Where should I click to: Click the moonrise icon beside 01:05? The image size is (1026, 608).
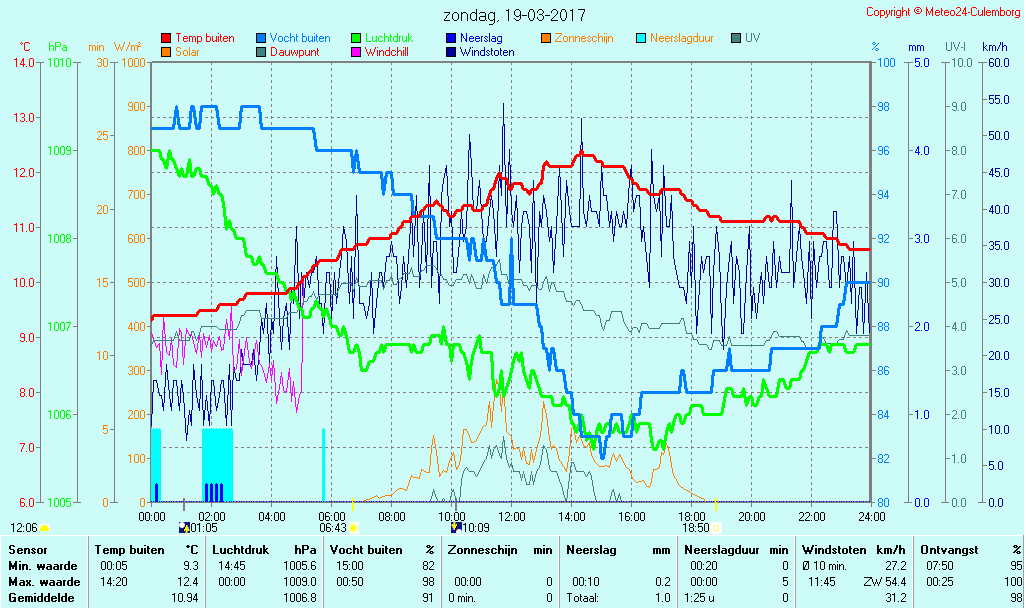[183, 528]
